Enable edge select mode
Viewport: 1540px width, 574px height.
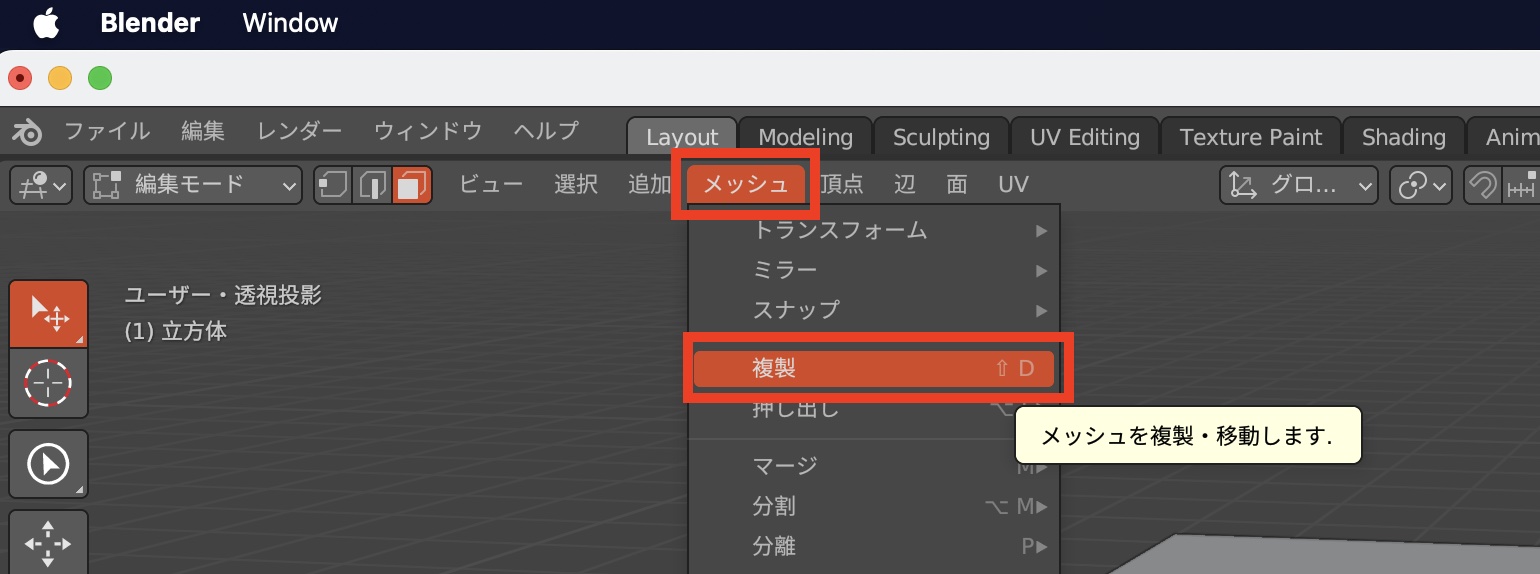coord(372,185)
